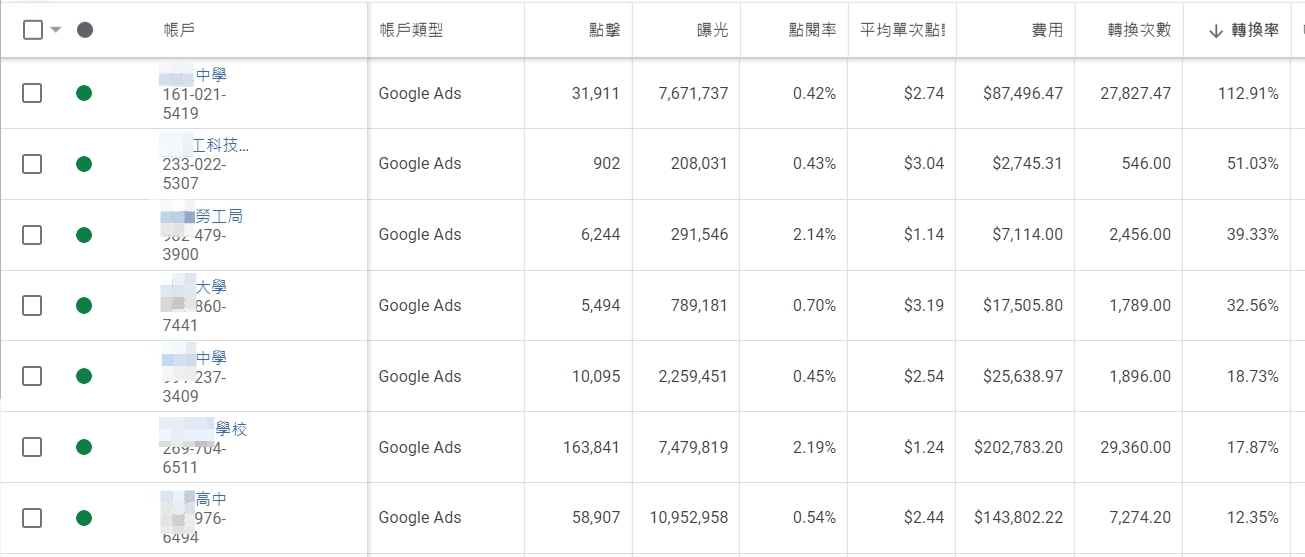1305x557 pixels.
Task: Click the down arrow sort icon beside 轉換率
Action: click(1216, 31)
